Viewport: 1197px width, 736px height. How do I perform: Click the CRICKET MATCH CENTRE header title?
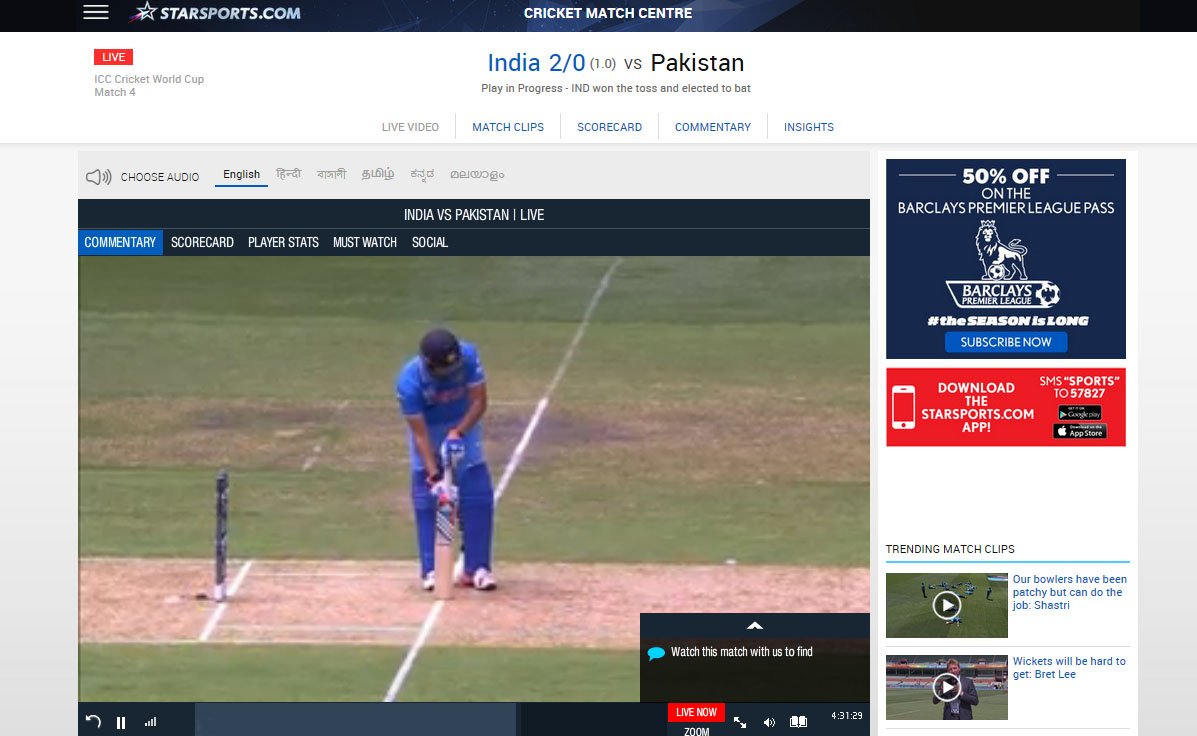click(608, 13)
